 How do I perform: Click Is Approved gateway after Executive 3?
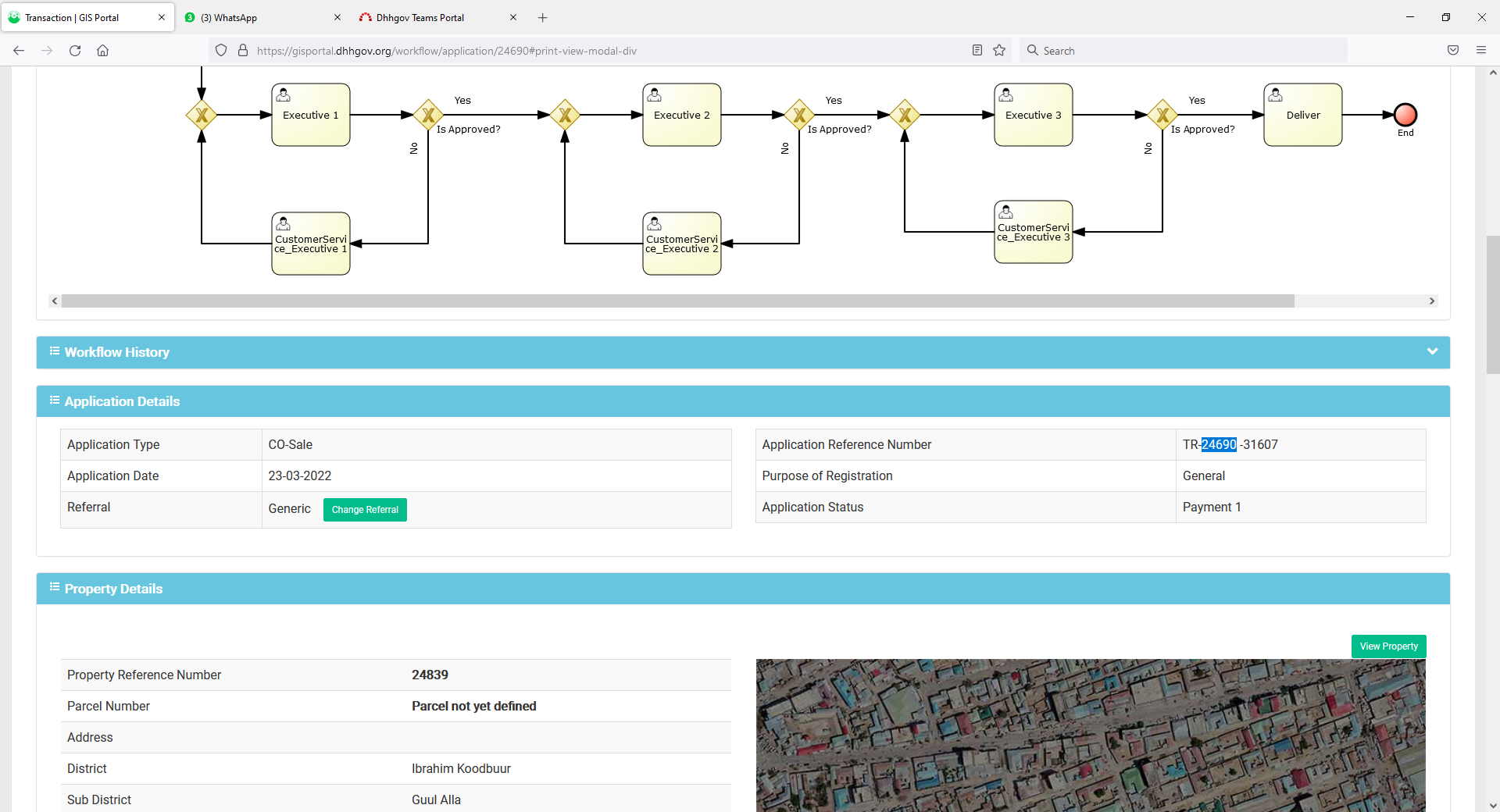[x=1162, y=115]
